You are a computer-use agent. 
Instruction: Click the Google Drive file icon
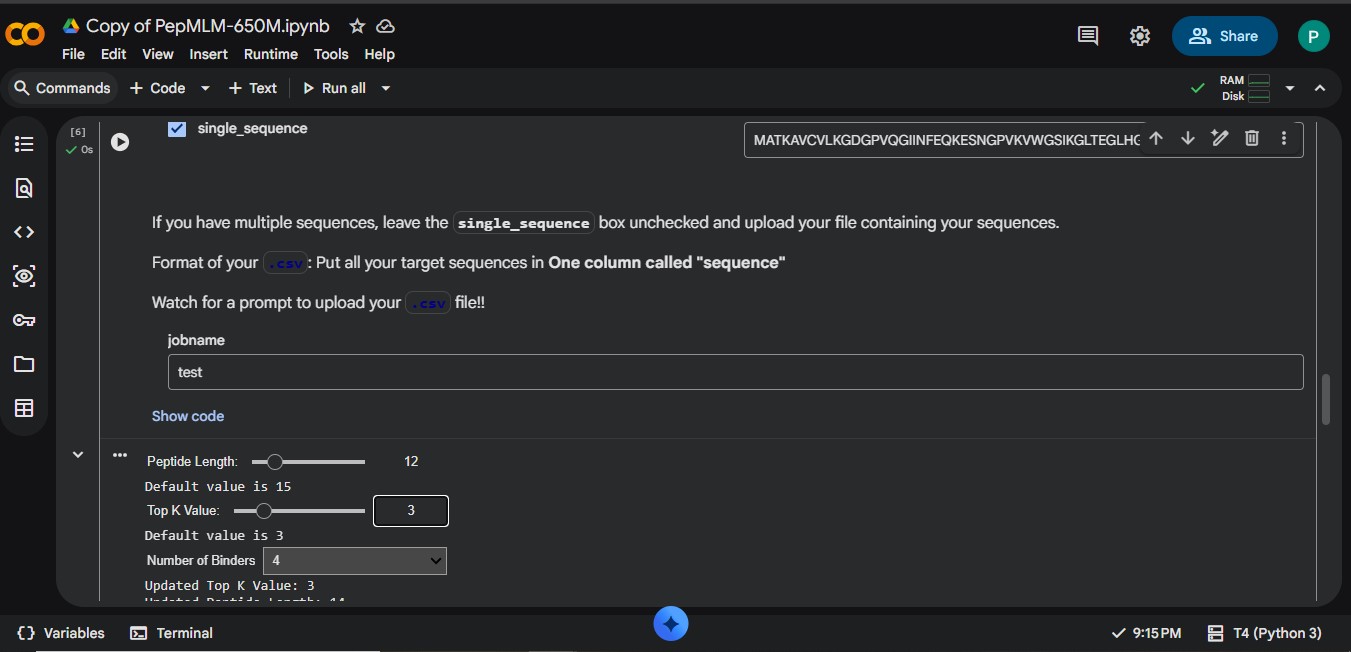click(71, 26)
